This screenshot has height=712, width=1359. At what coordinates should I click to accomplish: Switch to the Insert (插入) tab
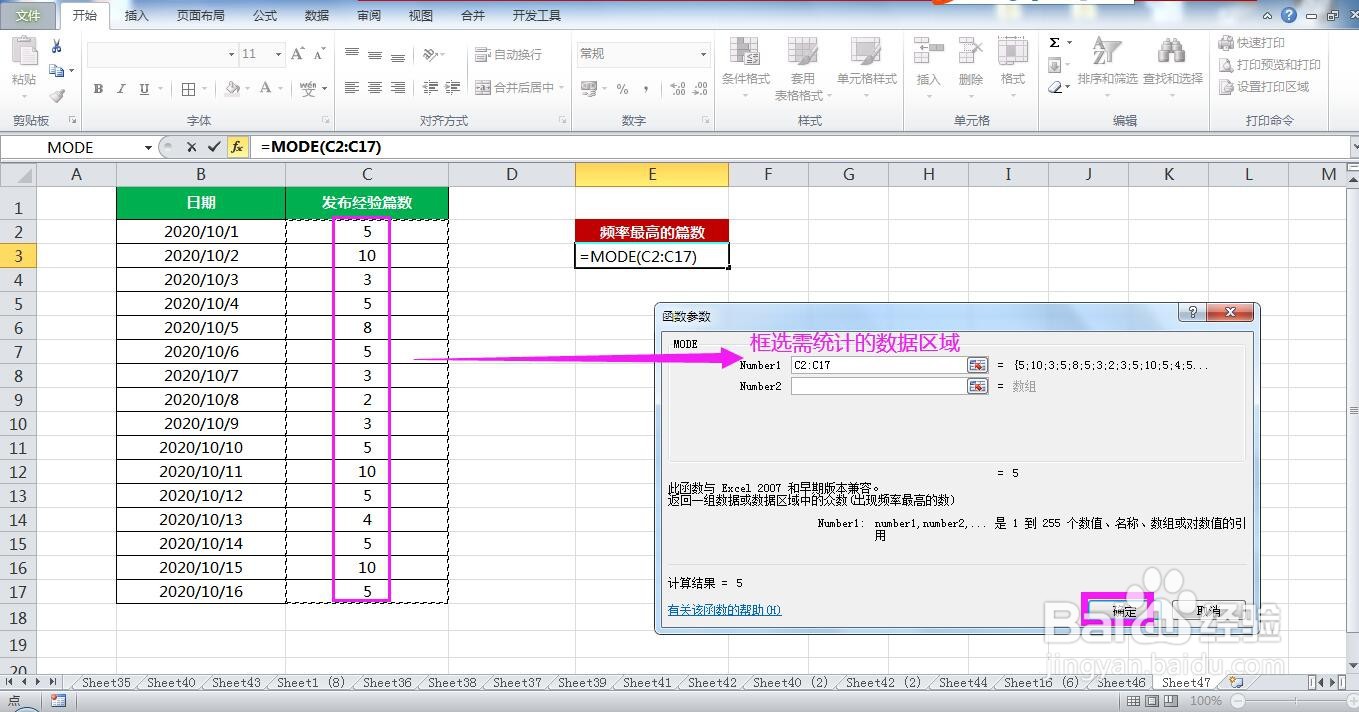[x=137, y=16]
